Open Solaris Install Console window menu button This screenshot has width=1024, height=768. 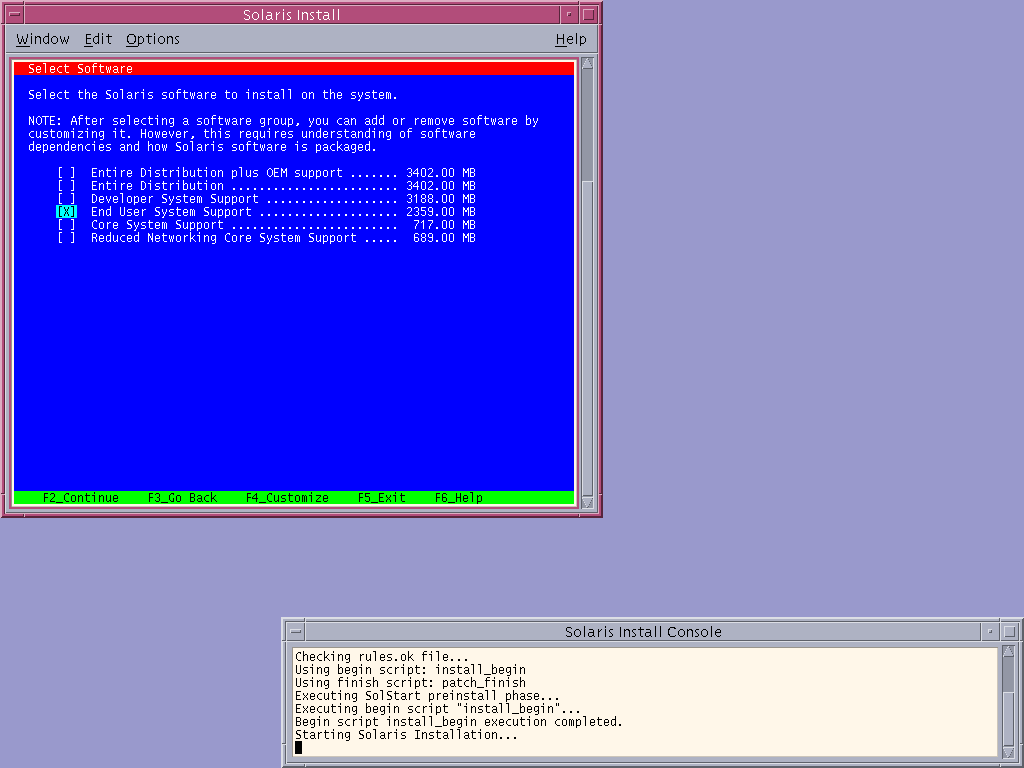point(296,632)
